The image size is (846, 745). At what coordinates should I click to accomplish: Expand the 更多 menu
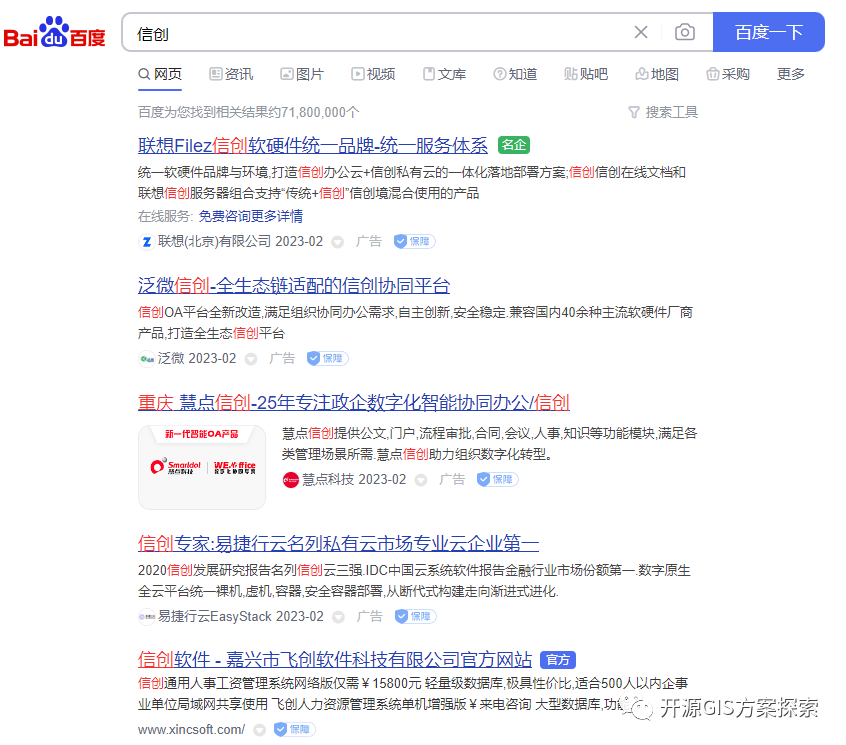point(790,74)
